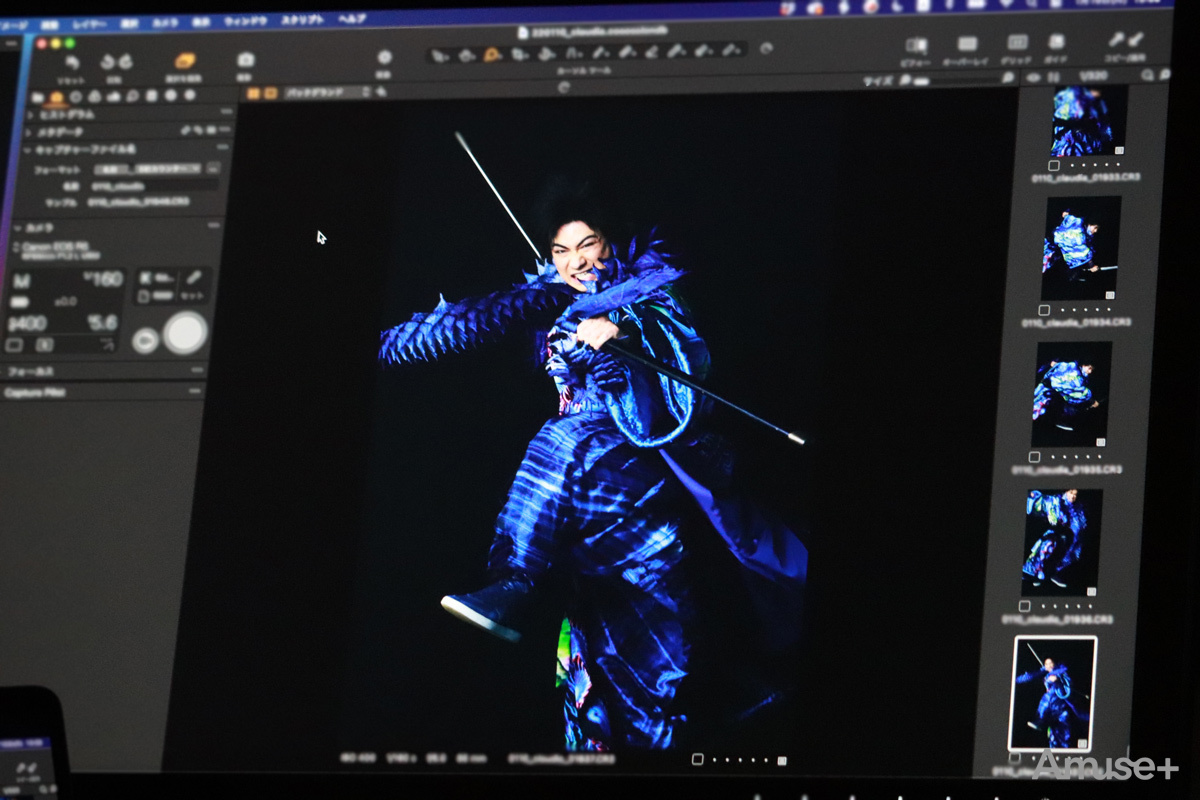Click the Undo arrow in the toolbar
Viewport: 1200px width, 800px height.
107,64
